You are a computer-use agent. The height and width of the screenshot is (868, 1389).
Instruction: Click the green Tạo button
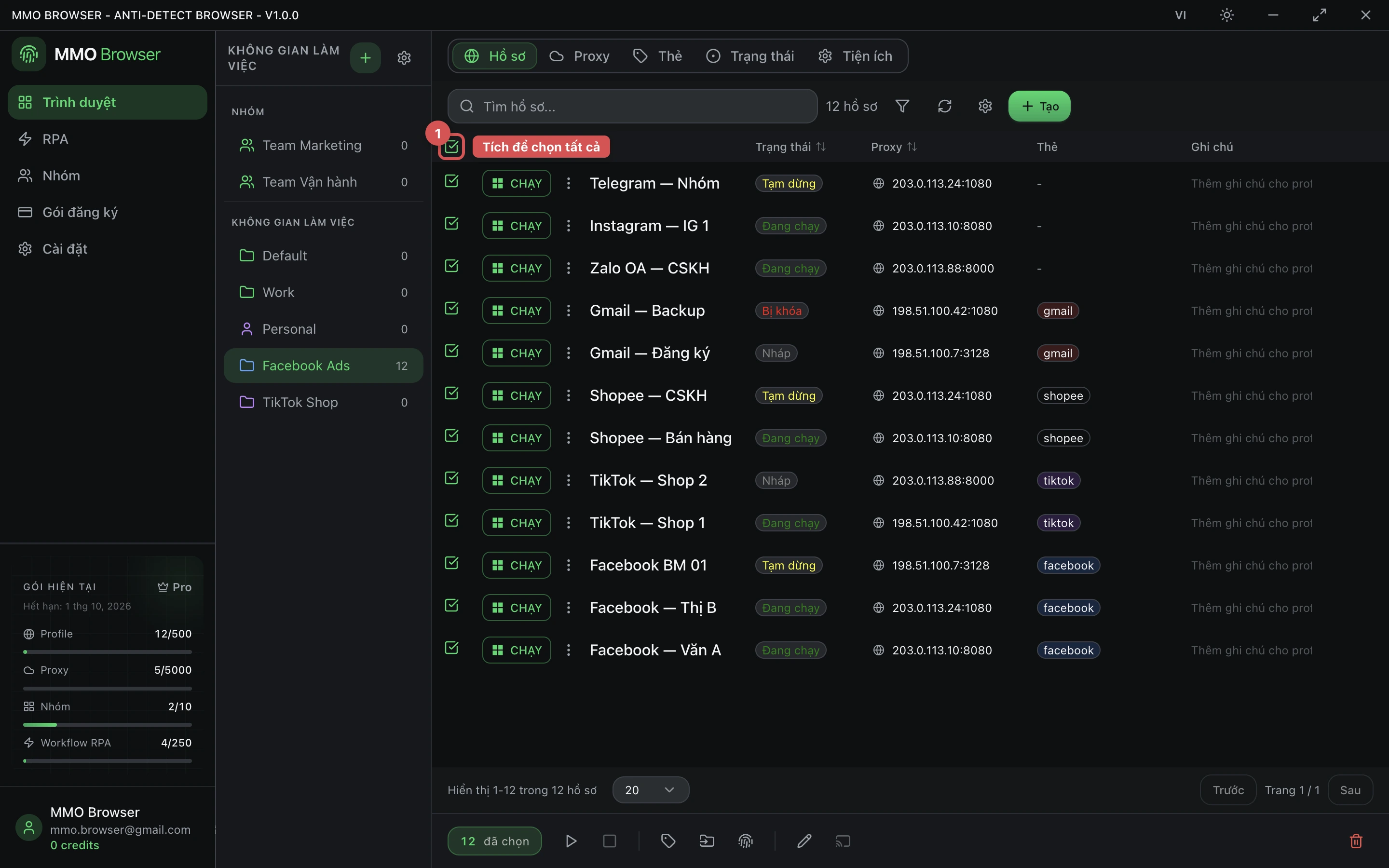[1039, 106]
